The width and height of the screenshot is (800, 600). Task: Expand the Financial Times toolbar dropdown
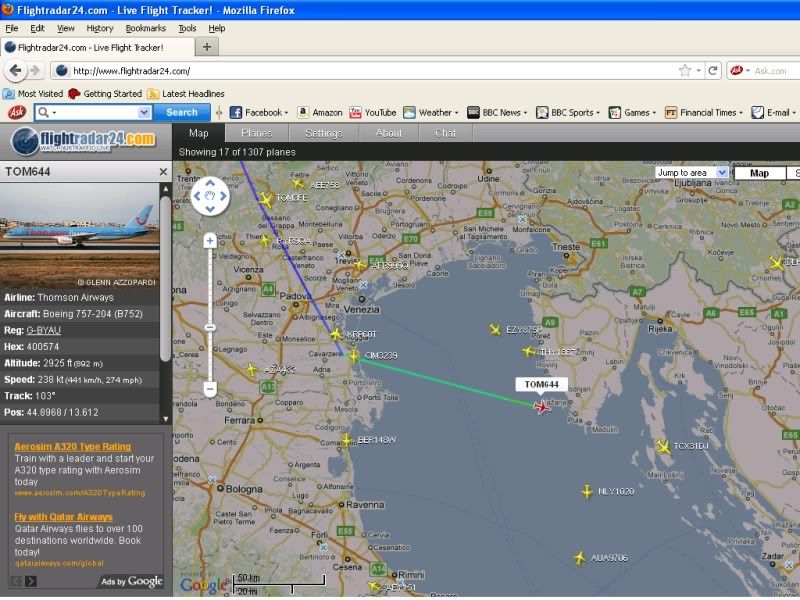tap(741, 113)
